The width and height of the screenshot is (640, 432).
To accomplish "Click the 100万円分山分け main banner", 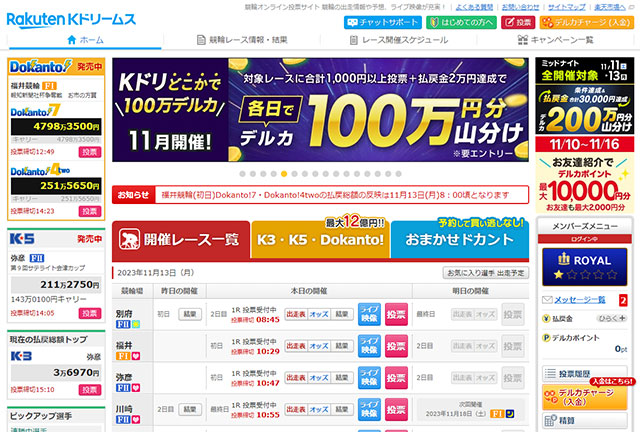I will point(320,109).
